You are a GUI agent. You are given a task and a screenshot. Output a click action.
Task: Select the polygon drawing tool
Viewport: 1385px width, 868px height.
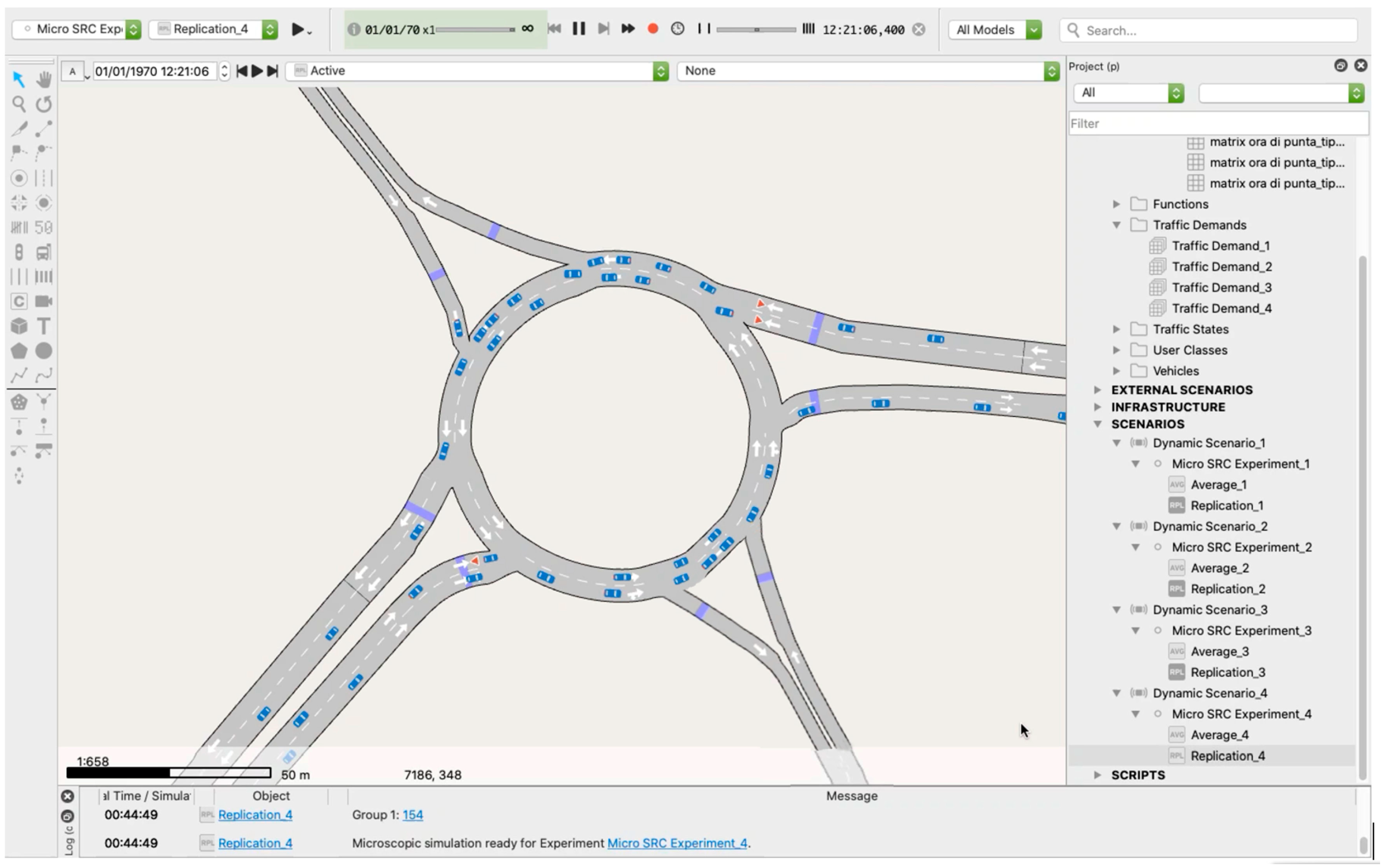point(19,351)
